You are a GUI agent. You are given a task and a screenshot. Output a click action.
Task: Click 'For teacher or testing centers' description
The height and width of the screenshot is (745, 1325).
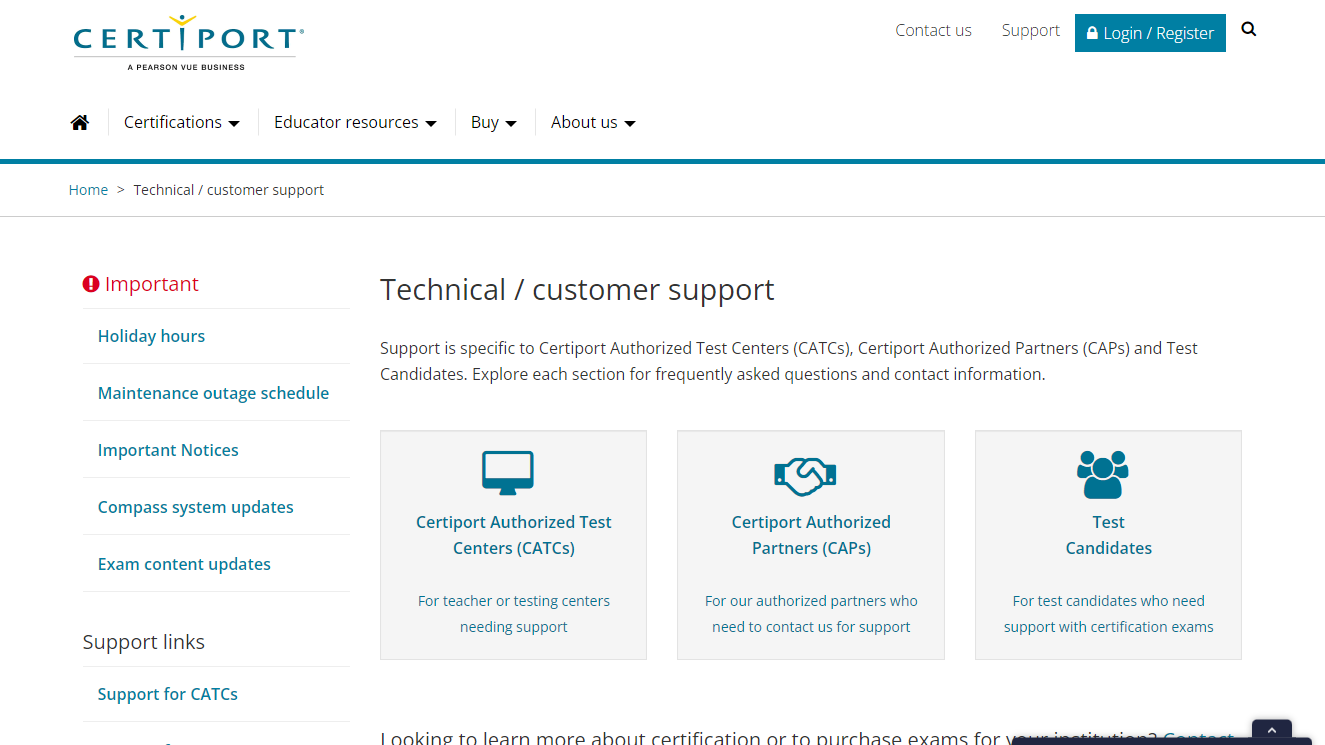(x=514, y=614)
